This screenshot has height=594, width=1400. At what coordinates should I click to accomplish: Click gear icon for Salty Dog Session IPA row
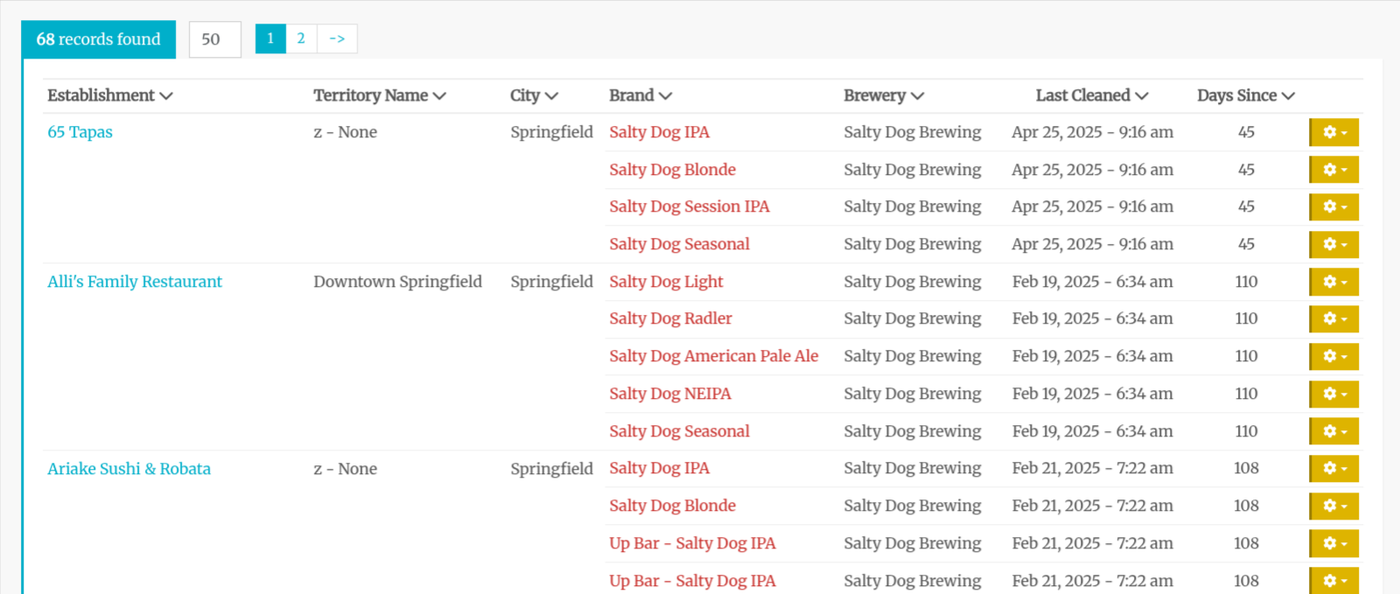tap(1334, 207)
